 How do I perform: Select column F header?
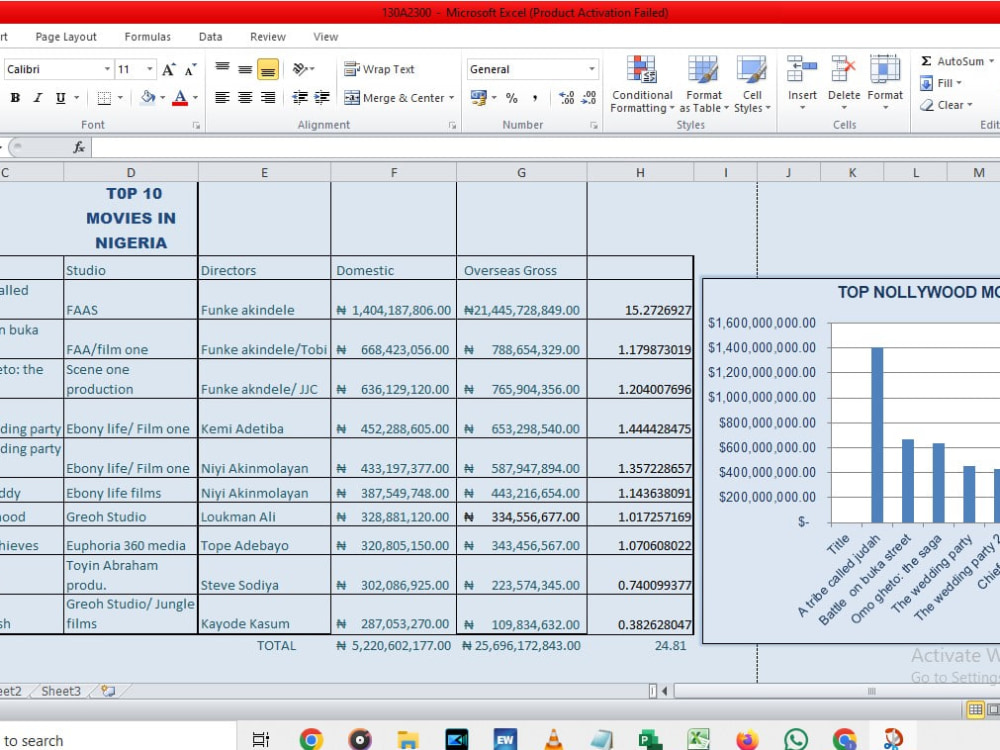click(393, 173)
